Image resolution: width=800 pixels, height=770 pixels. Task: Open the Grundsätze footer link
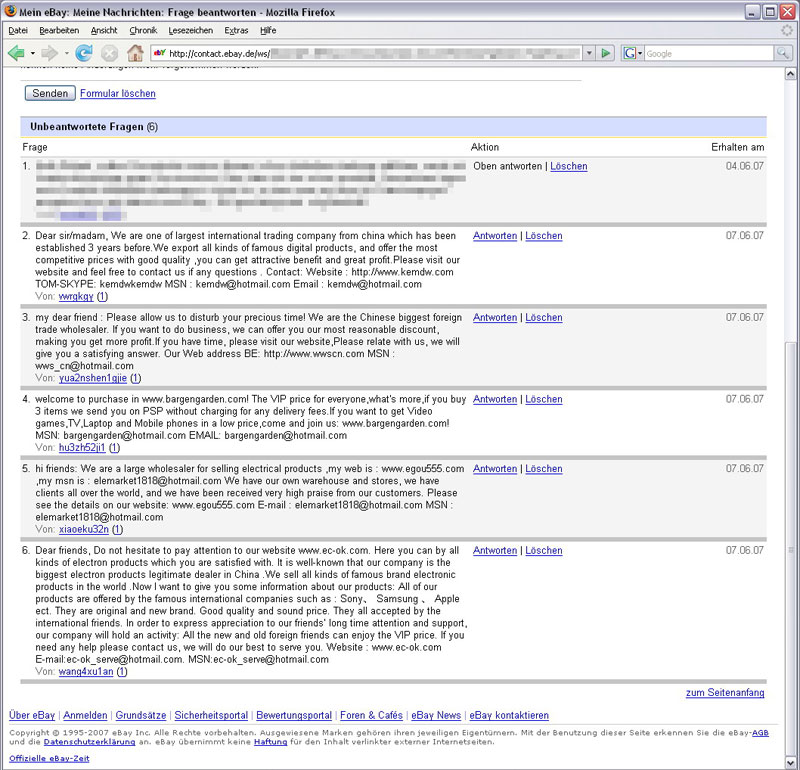pos(141,715)
